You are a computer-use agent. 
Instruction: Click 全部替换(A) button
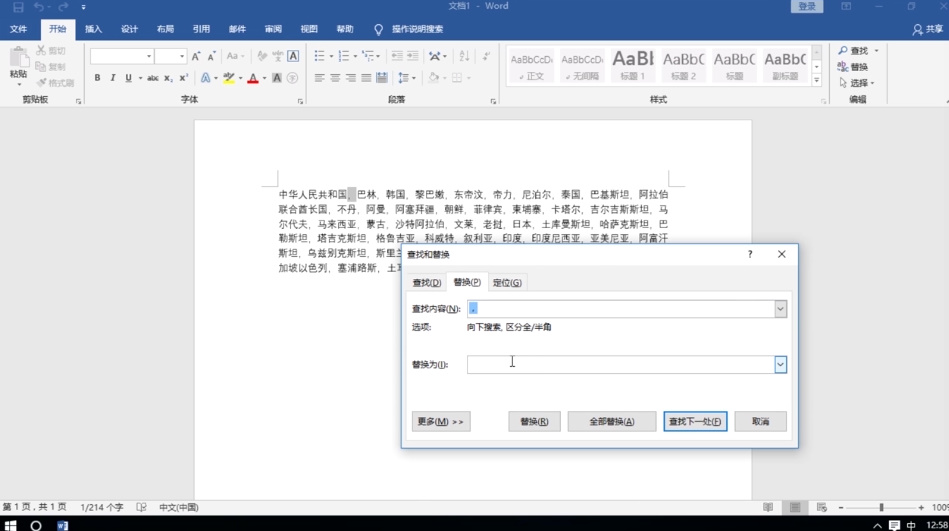(612, 421)
